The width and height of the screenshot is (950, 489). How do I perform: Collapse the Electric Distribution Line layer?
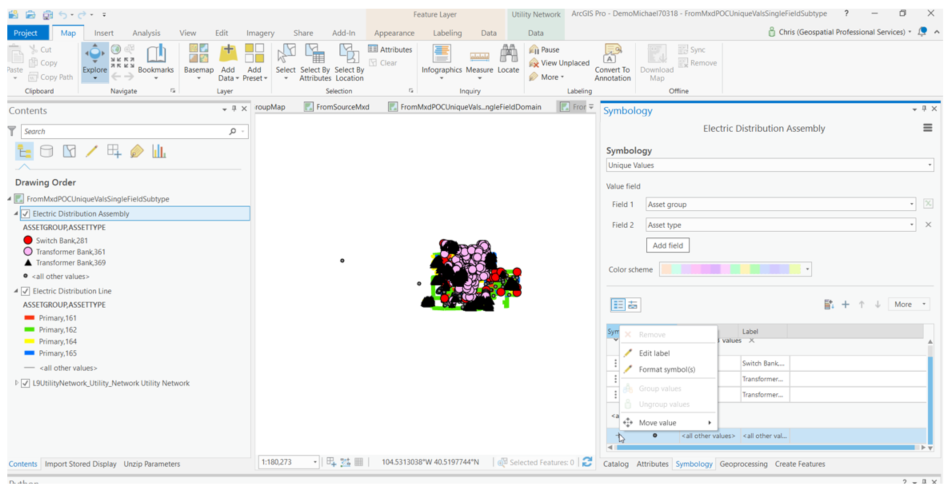coord(16,291)
